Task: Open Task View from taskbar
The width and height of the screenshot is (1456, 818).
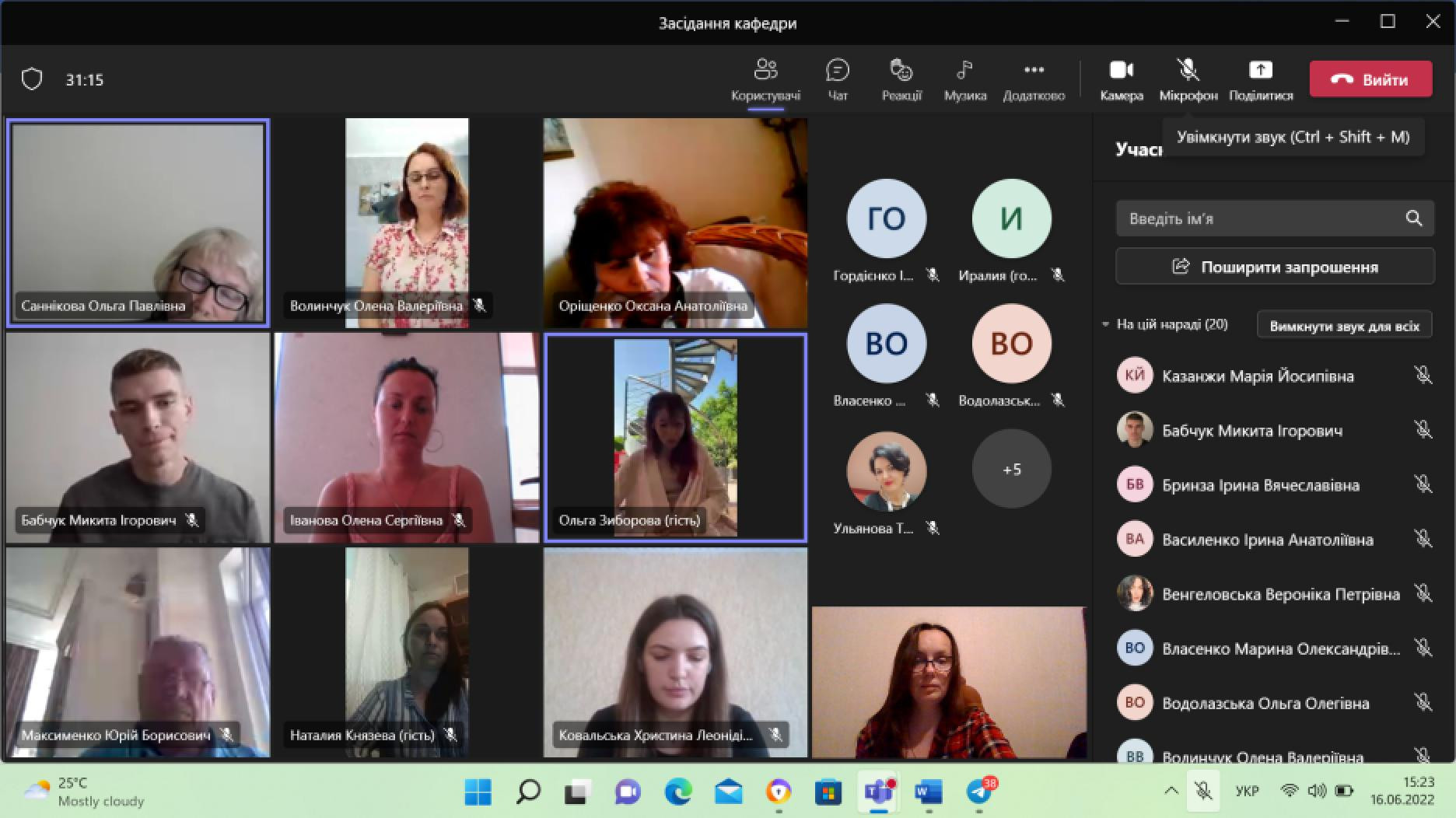Action: [x=578, y=792]
